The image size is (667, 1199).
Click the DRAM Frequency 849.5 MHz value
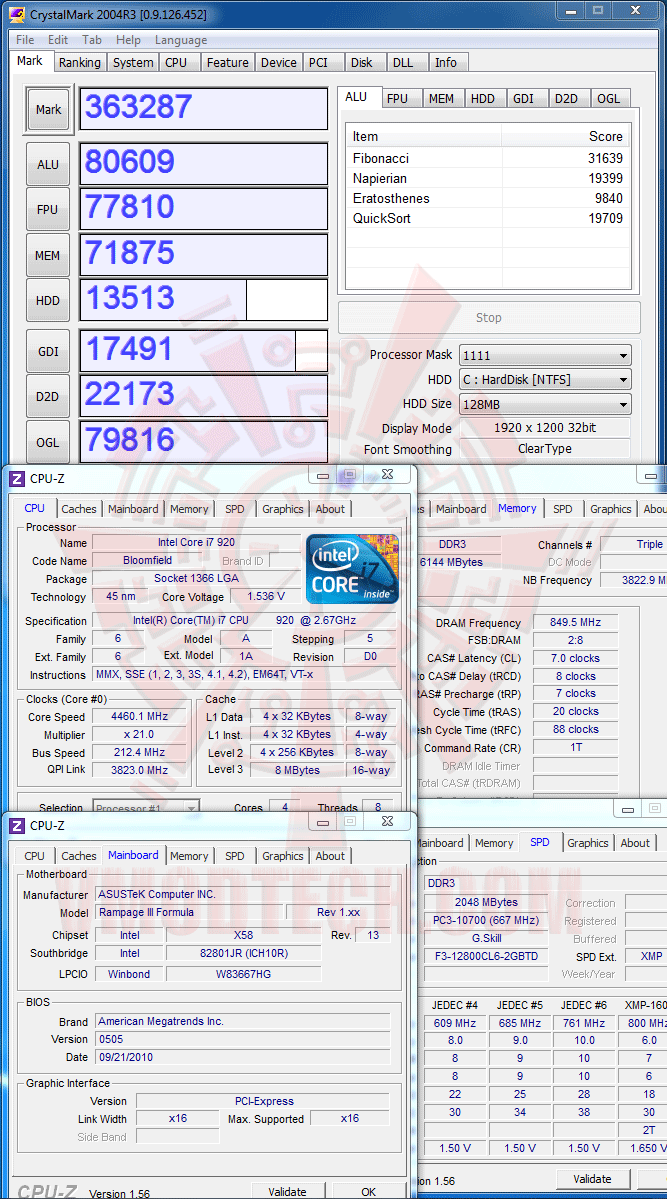(574, 623)
